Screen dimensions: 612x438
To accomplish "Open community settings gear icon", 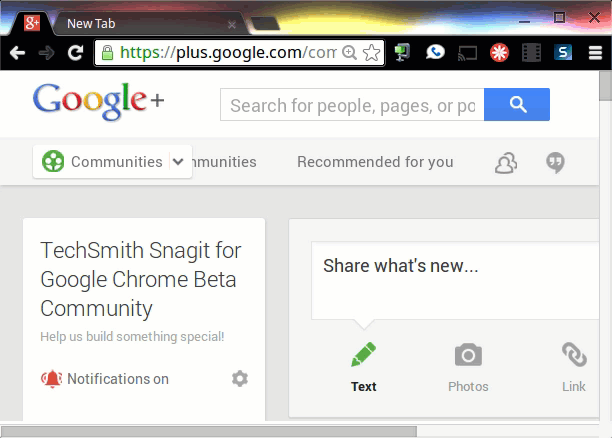I will (239, 379).
